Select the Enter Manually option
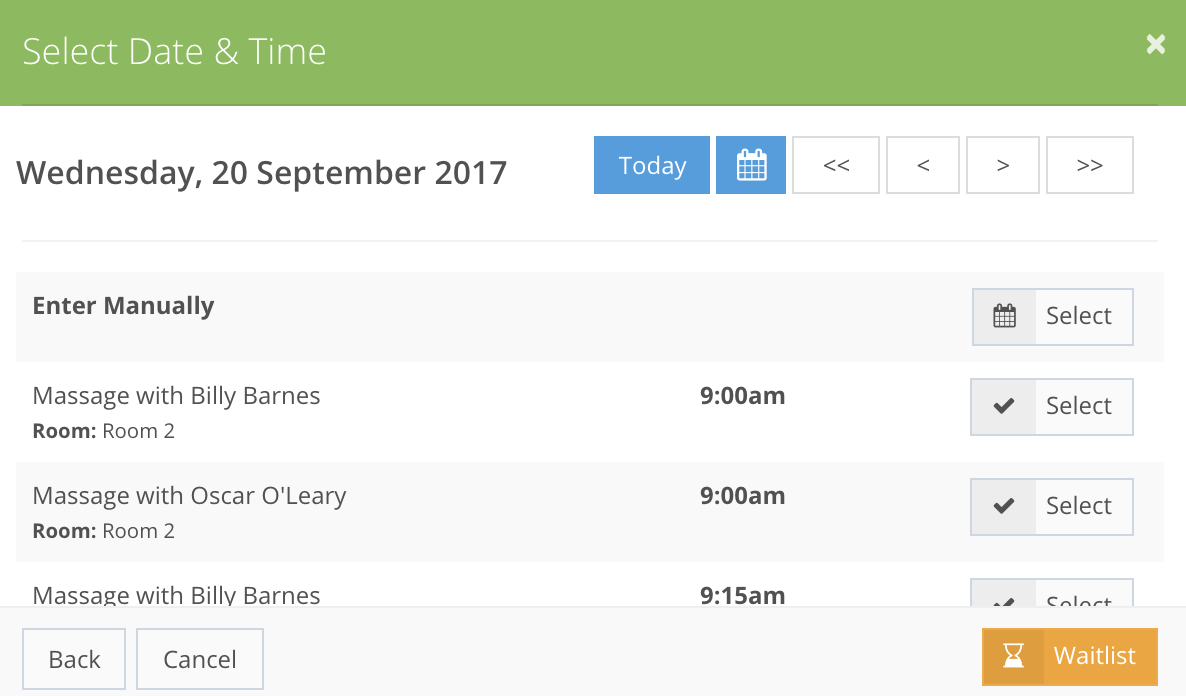The image size is (1186, 696). pos(1052,316)
